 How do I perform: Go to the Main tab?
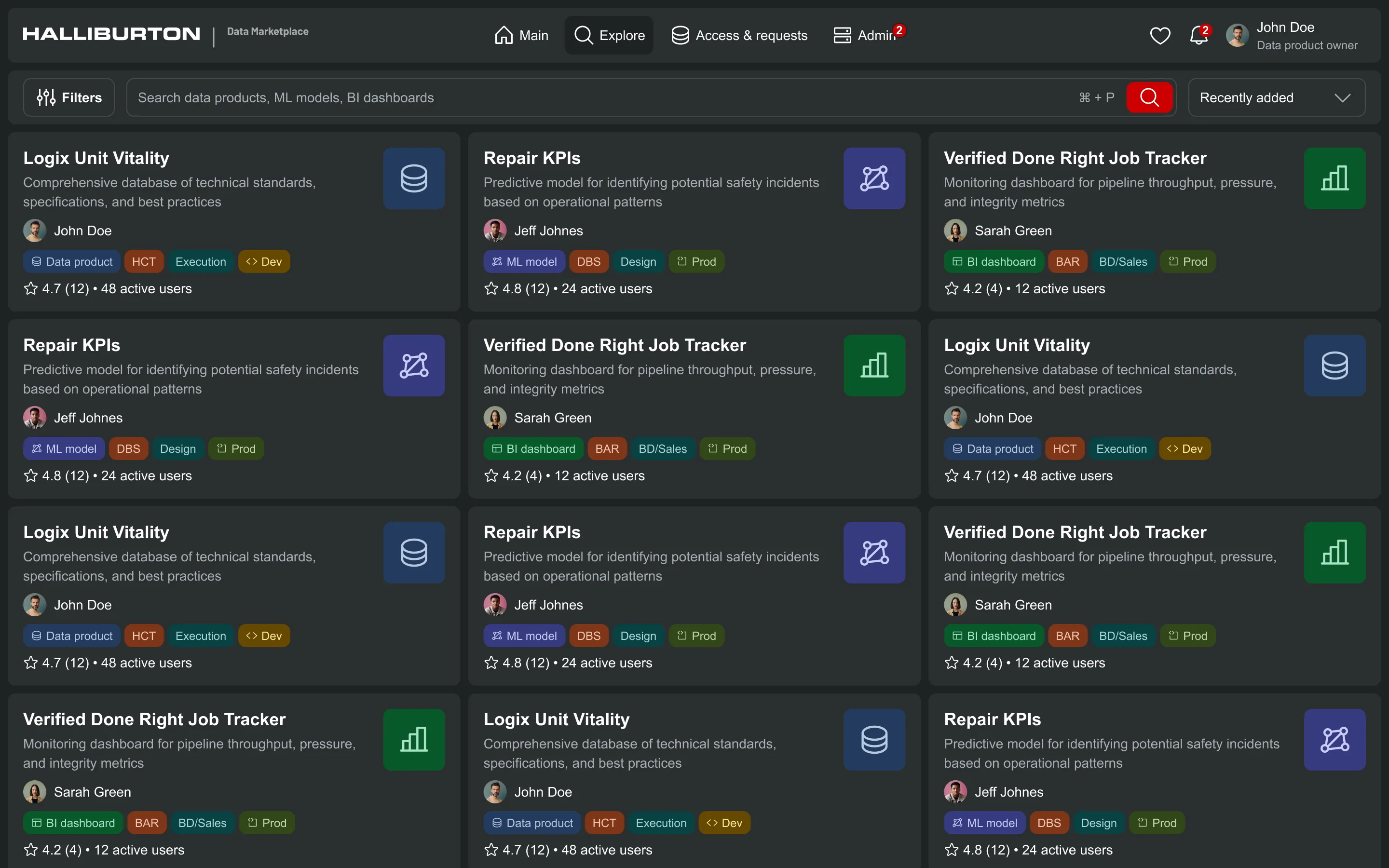[521, 36]
